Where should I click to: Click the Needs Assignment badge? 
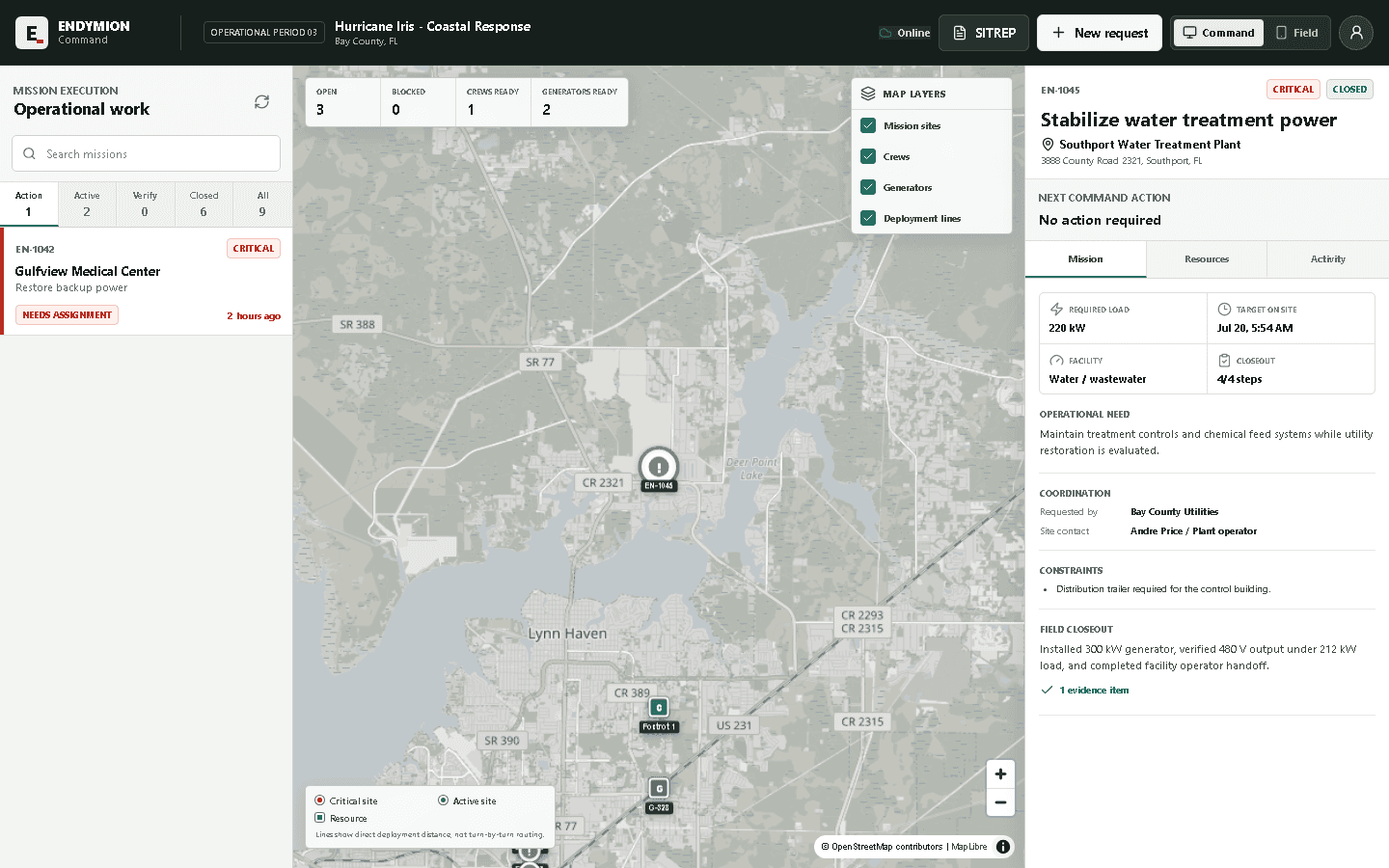[67, 315]
